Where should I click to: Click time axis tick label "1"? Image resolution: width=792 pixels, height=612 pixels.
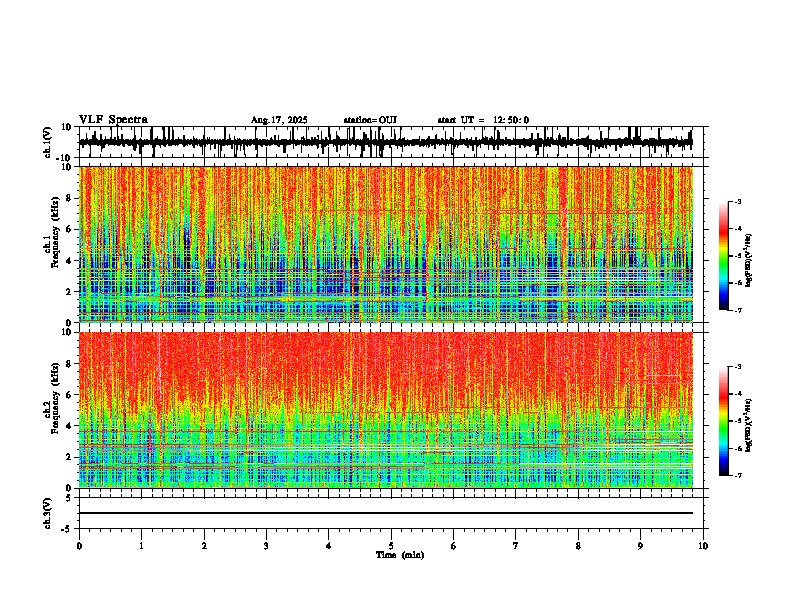141,546
